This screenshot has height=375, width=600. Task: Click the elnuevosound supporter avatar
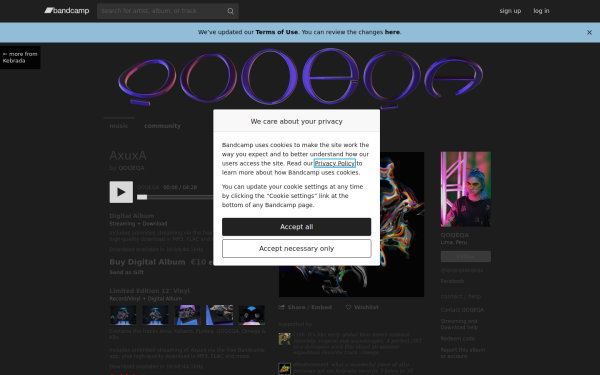pos(285,368)
